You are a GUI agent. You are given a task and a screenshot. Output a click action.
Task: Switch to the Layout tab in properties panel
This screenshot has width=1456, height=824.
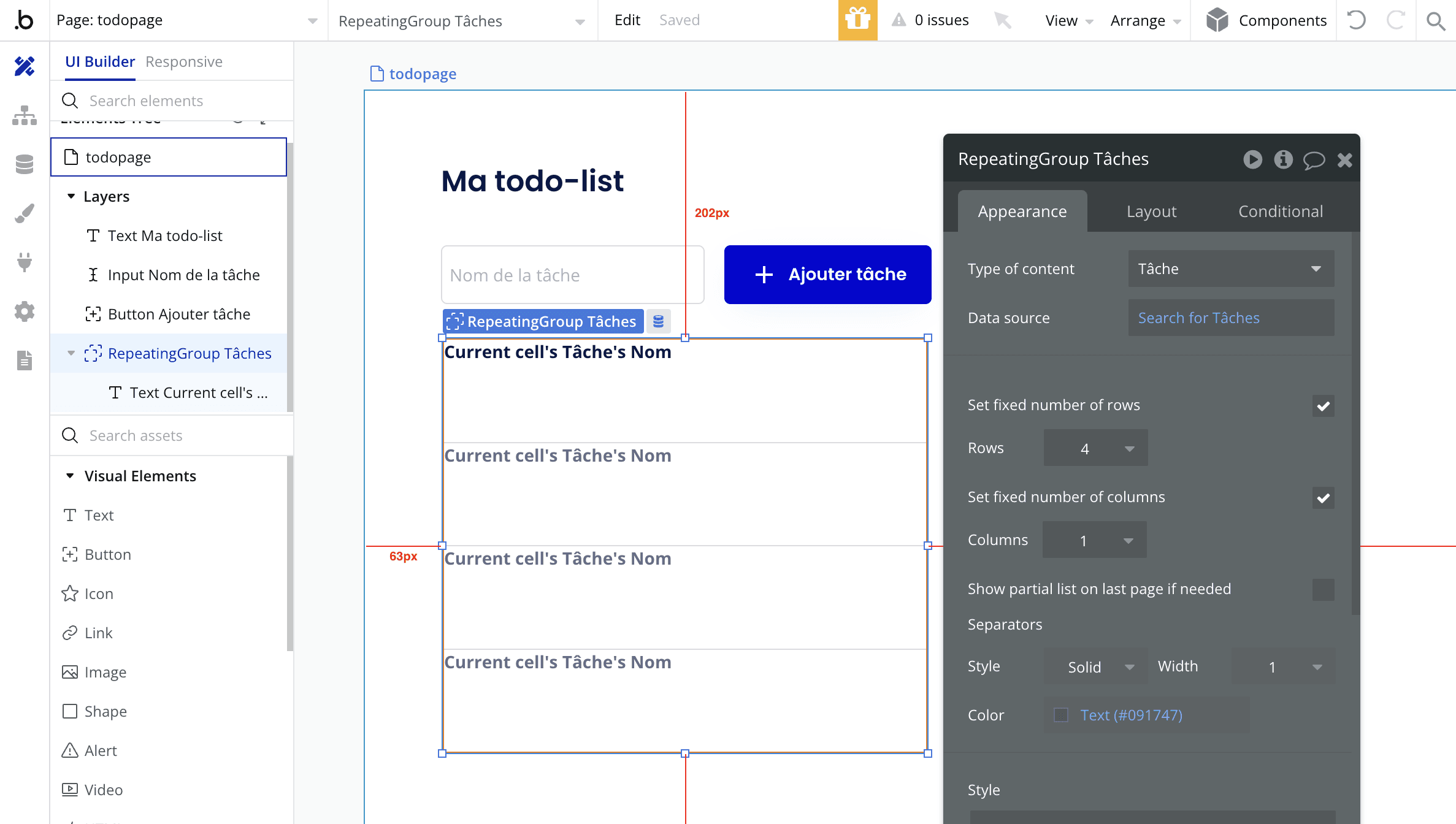tap(1152, 211)
